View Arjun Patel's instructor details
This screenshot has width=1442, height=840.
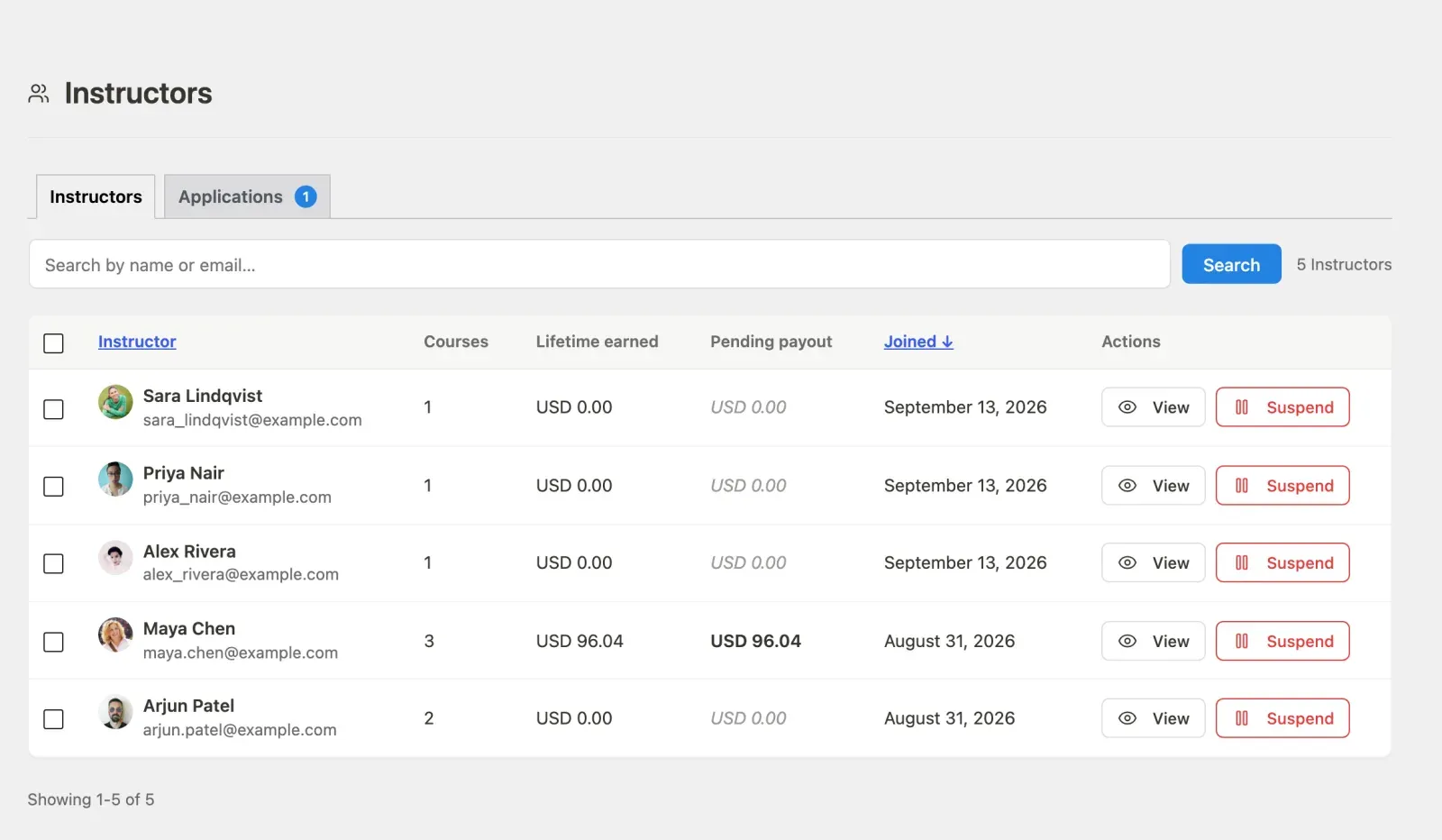pyautogui.click(x=1153, y=718)
